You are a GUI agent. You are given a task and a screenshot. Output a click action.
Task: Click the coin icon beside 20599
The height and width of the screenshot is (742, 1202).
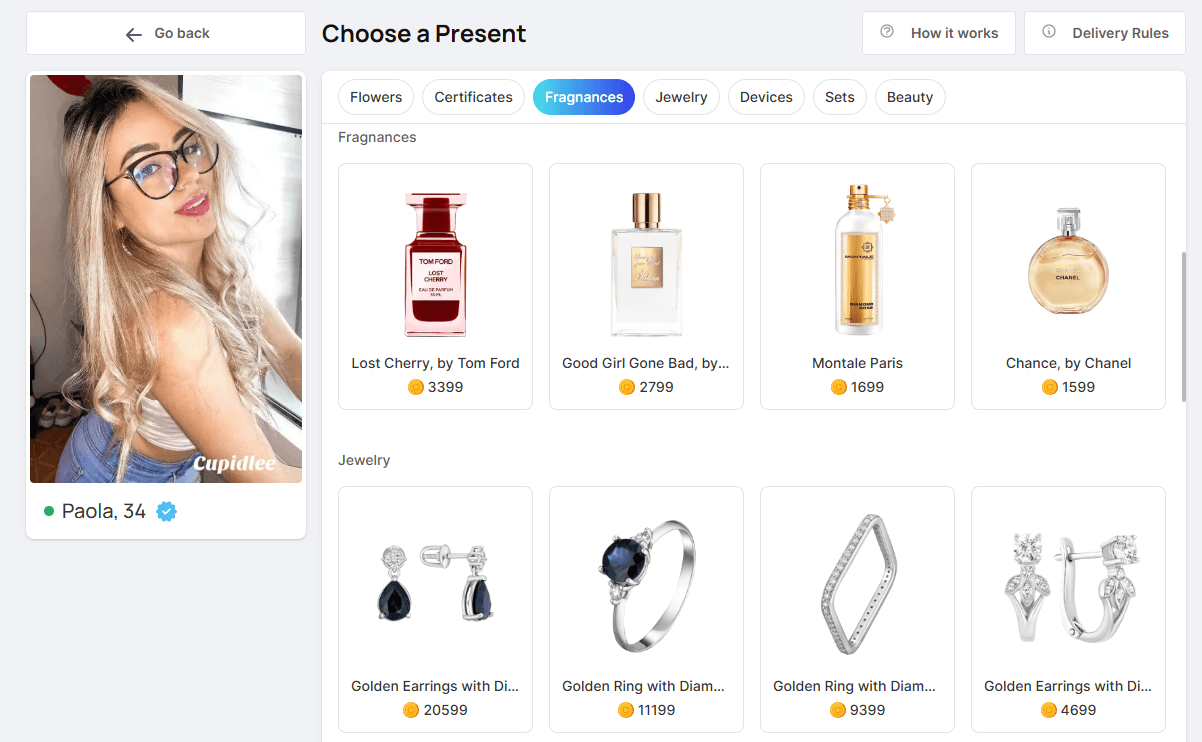click(x=410, y=710)
